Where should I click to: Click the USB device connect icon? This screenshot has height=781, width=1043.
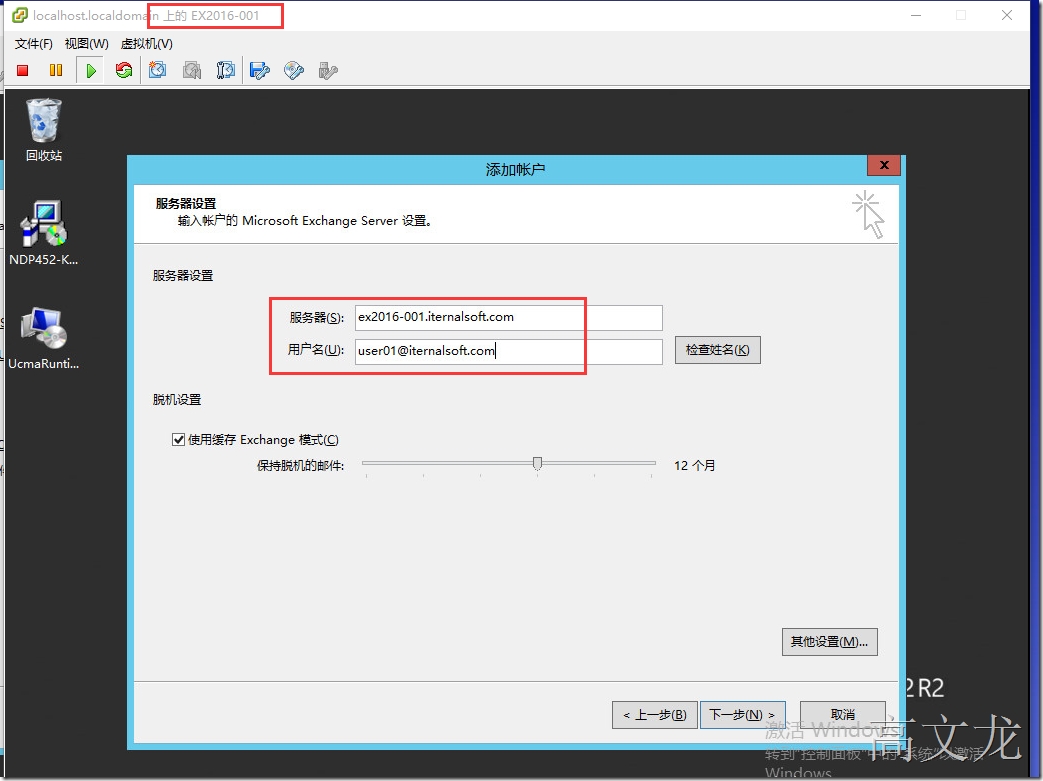(x=328, y=71)
